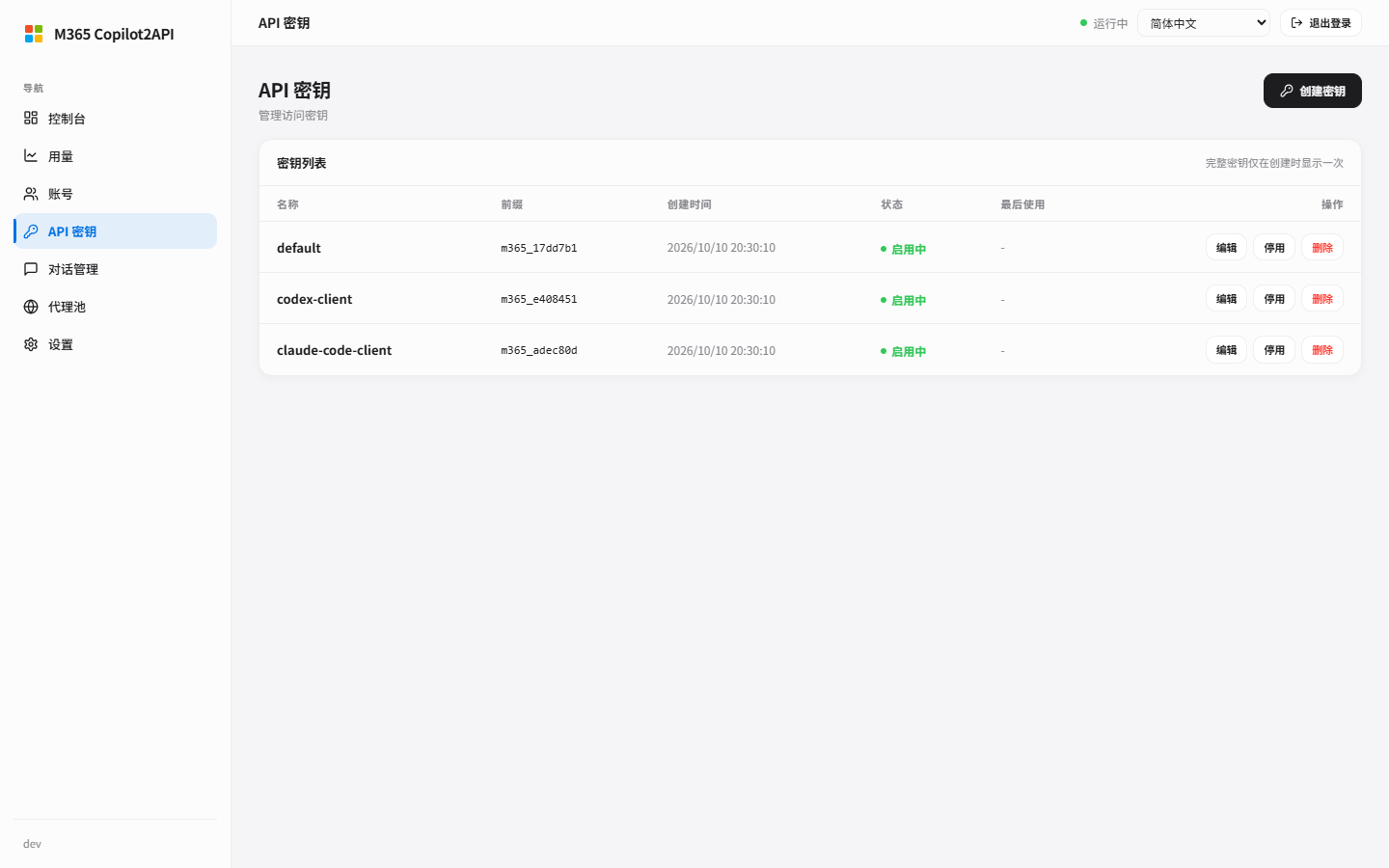Click the 运行中 status indicator in header
1389x868 pixels.
pyautogui.click(x=1103, y=23)
